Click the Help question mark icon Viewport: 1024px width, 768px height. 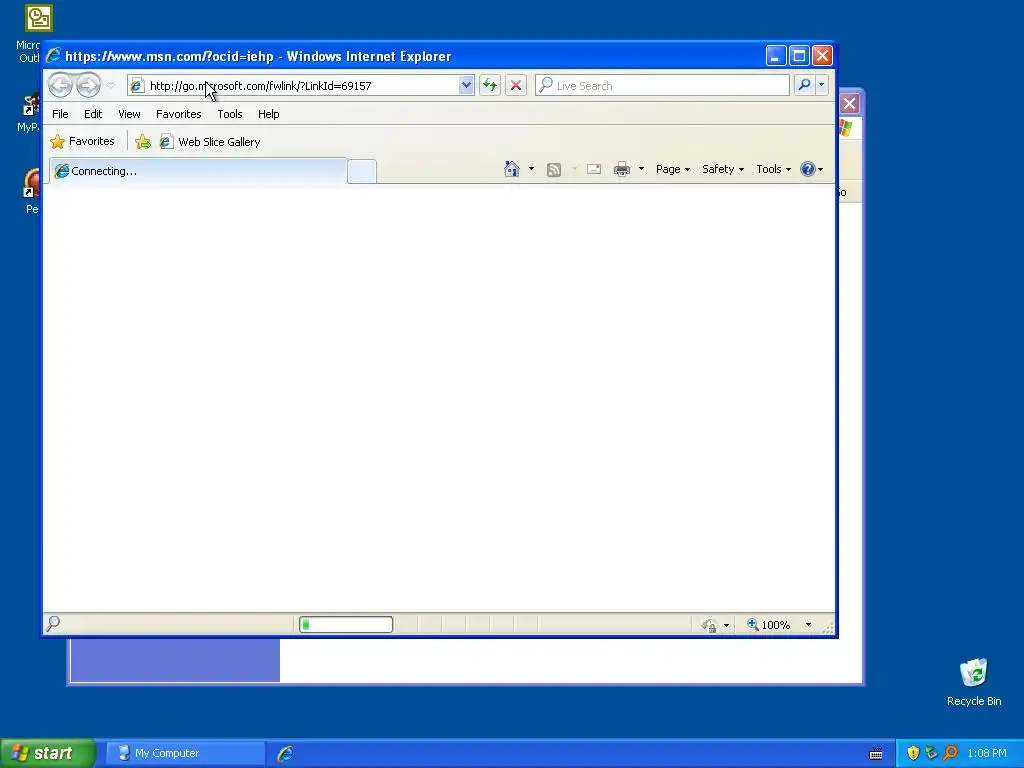click(x=808, y=169)
